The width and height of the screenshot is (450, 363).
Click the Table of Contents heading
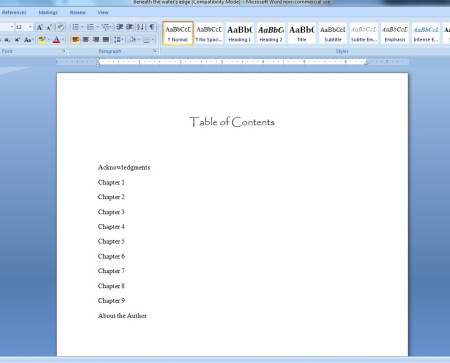tap(232, 122)
